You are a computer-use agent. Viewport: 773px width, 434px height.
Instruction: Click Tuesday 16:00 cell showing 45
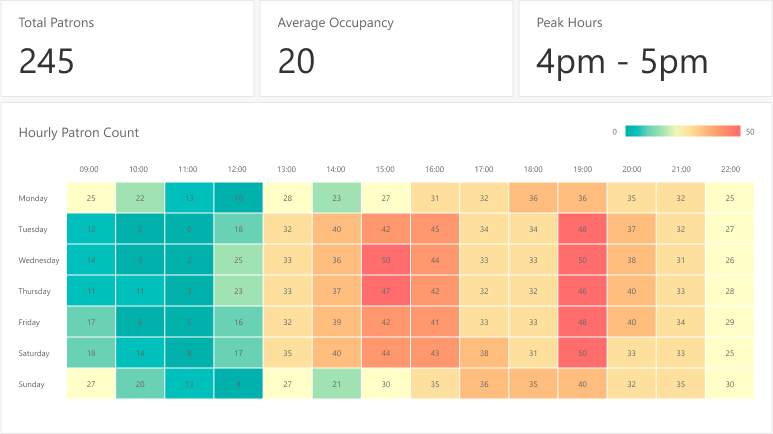tap(435, 229)
